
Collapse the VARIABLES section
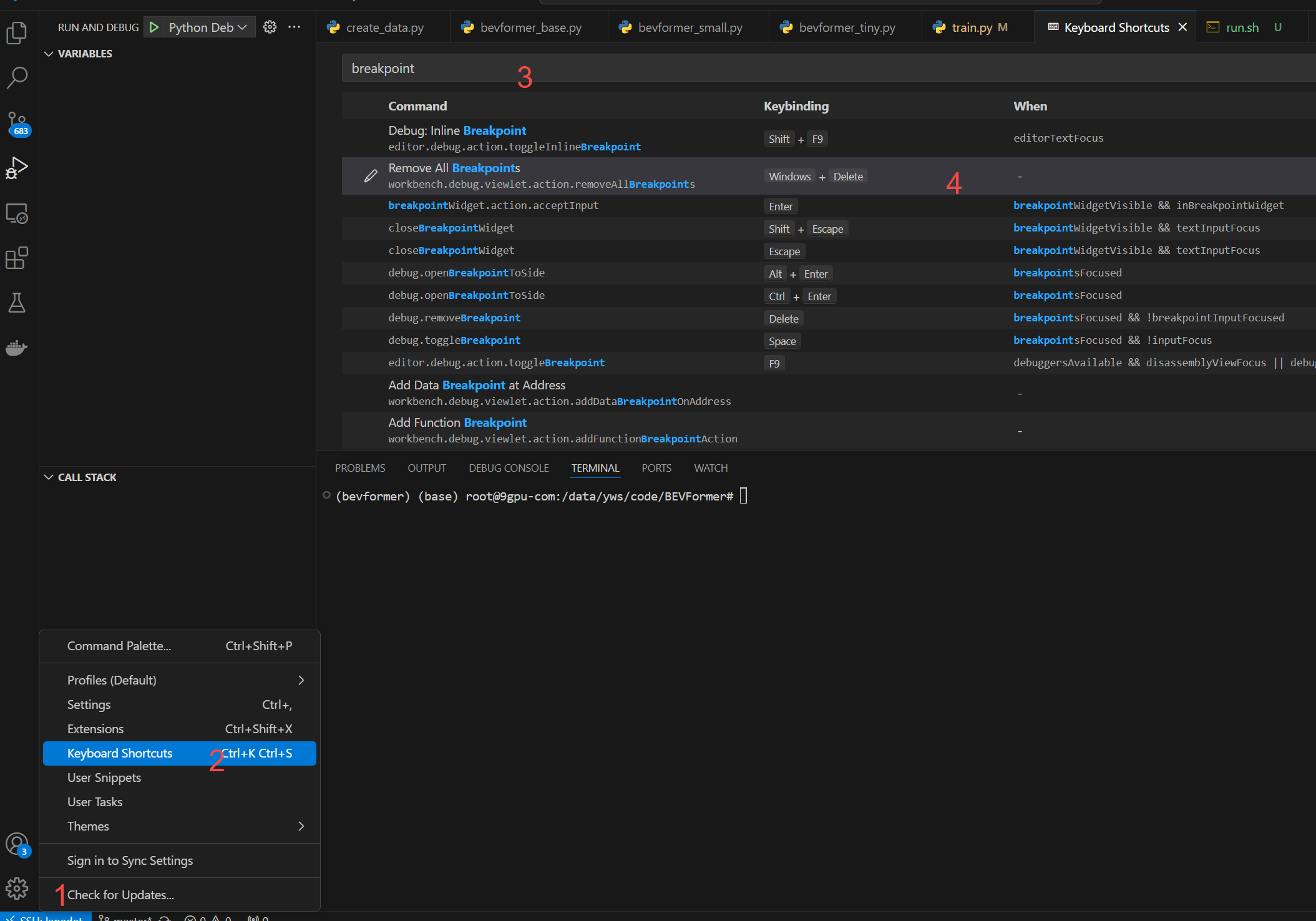(50, 54)
